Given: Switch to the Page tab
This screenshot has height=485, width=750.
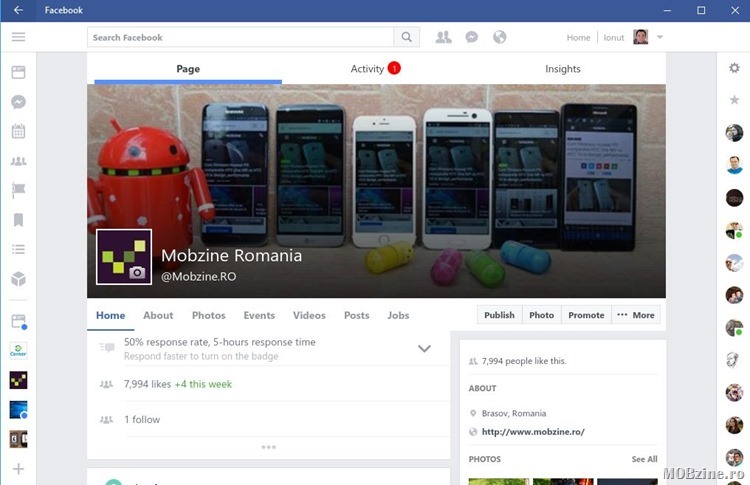Looking at the screenshot, I should point(188,69).
